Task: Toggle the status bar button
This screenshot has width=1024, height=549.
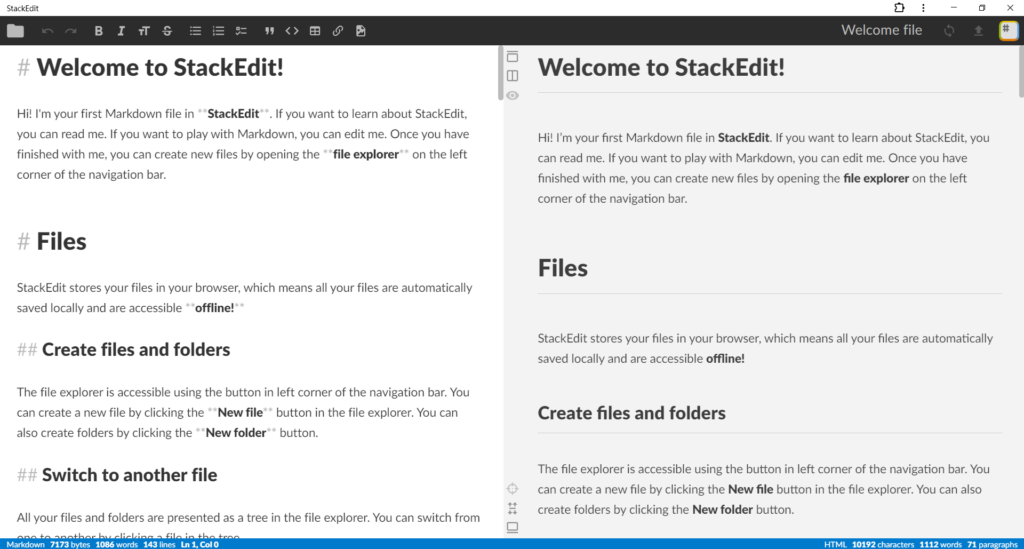Action: pos(513,527)
